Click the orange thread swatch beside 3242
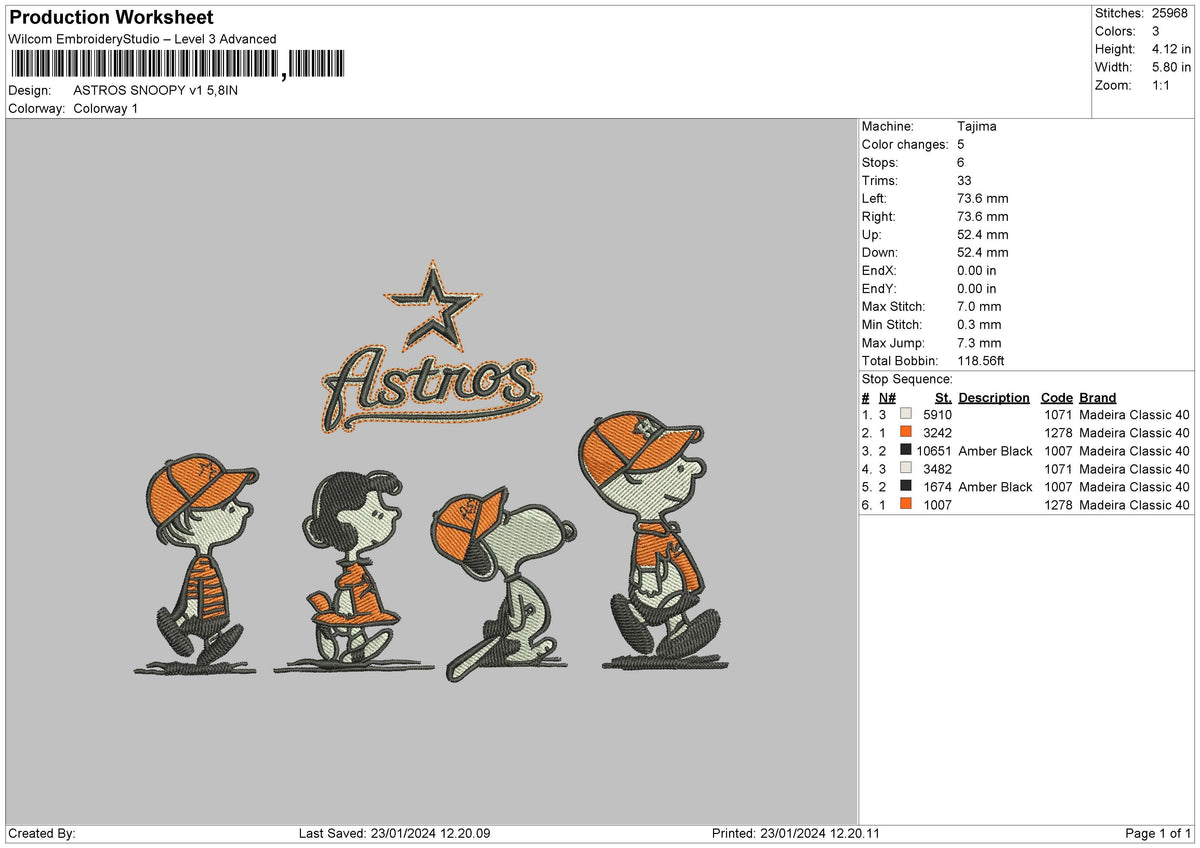Viewport: 1200px width, 848px height. click(906, 432)
